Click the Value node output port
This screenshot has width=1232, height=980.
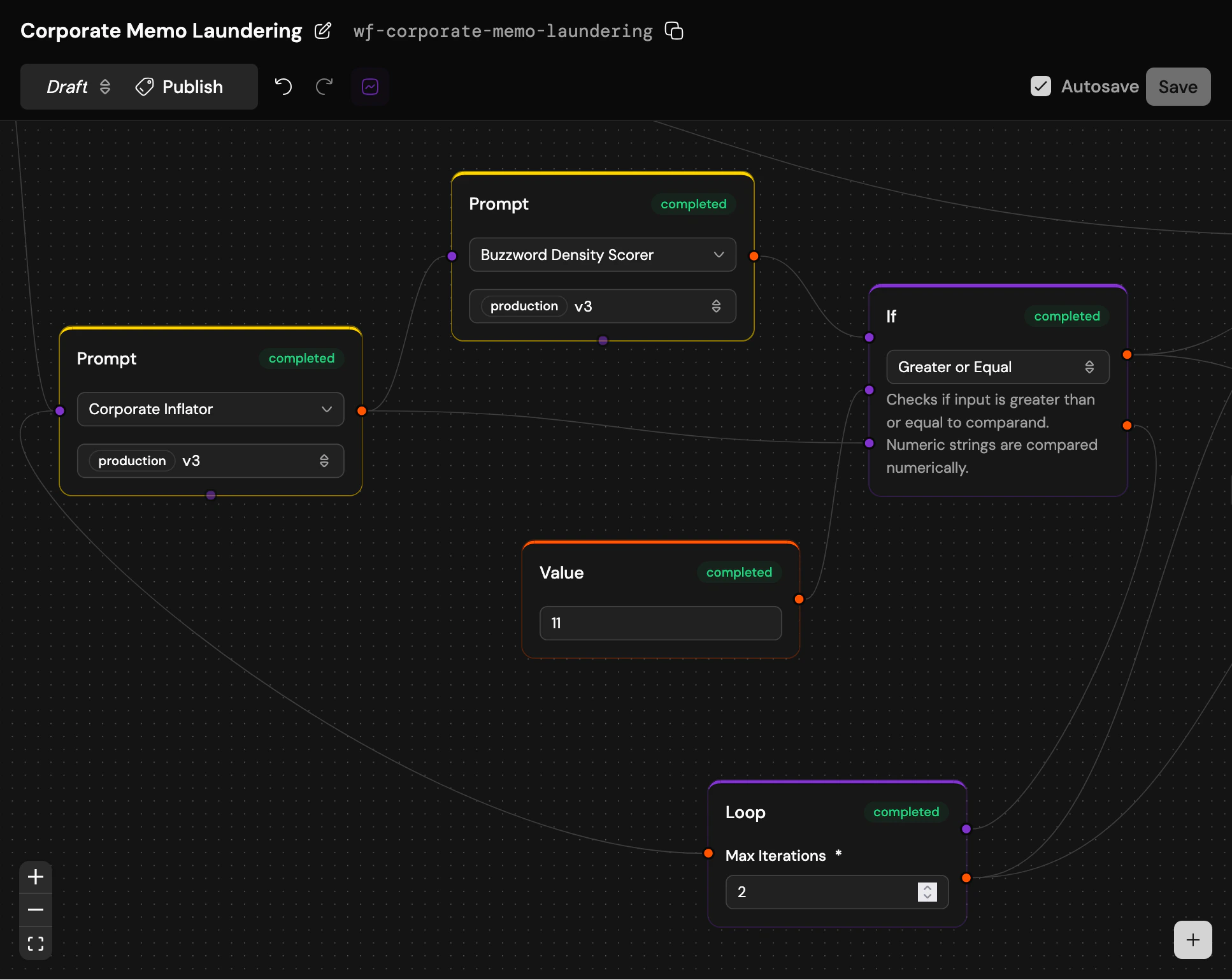click(799, 599)
